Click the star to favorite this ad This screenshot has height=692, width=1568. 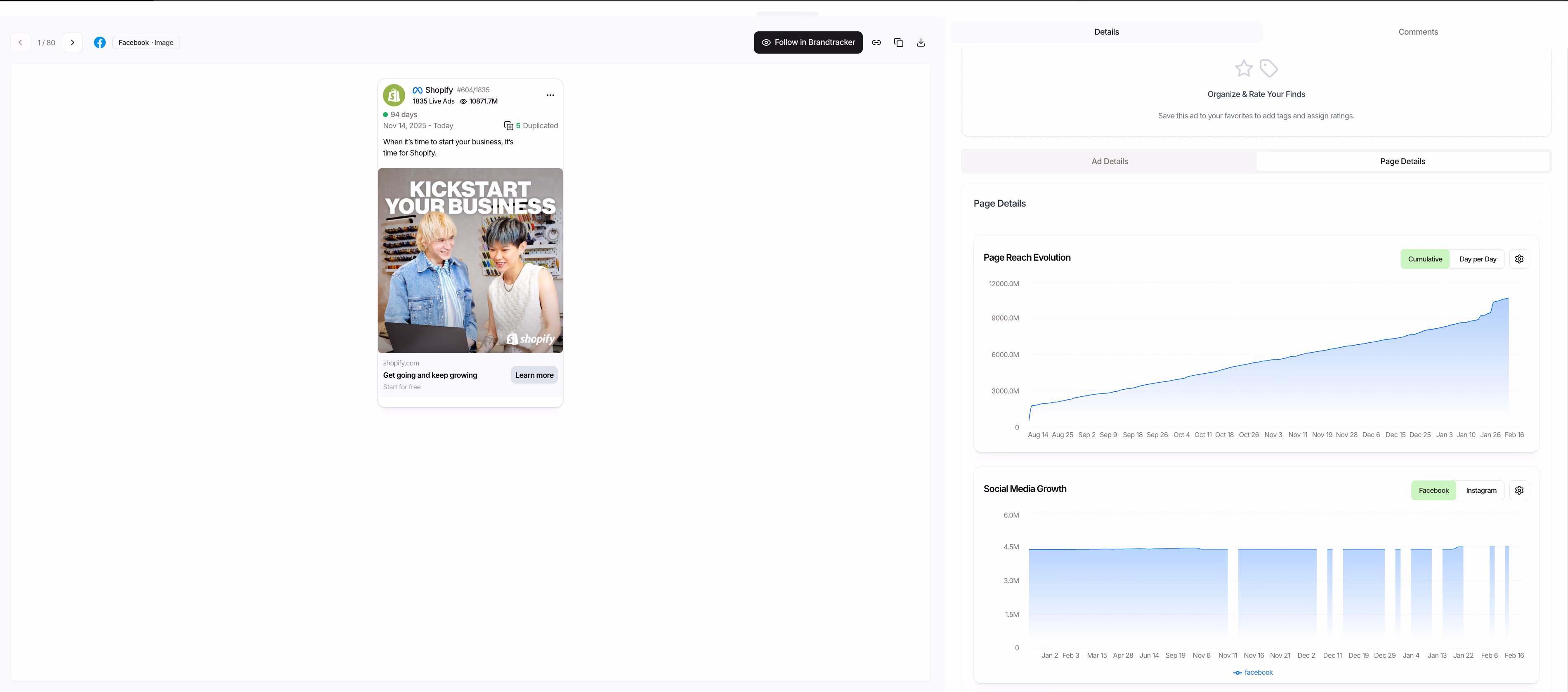(1244, 68)
